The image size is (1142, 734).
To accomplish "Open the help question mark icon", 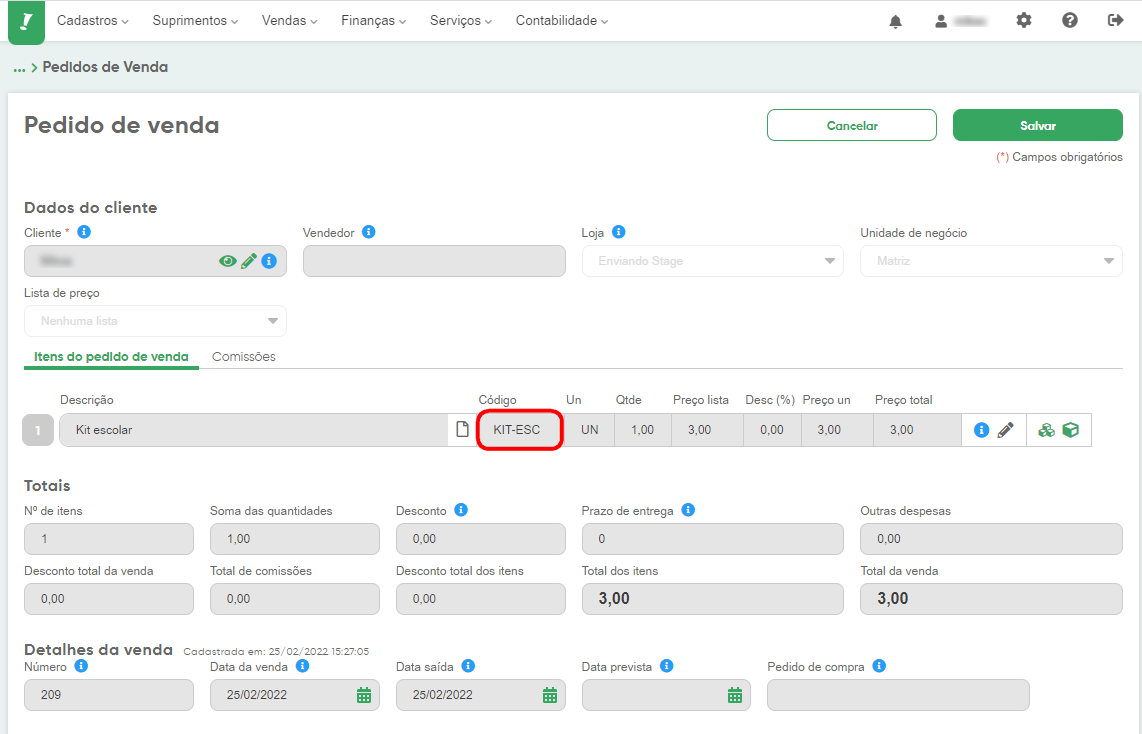I will [1070, 20].
